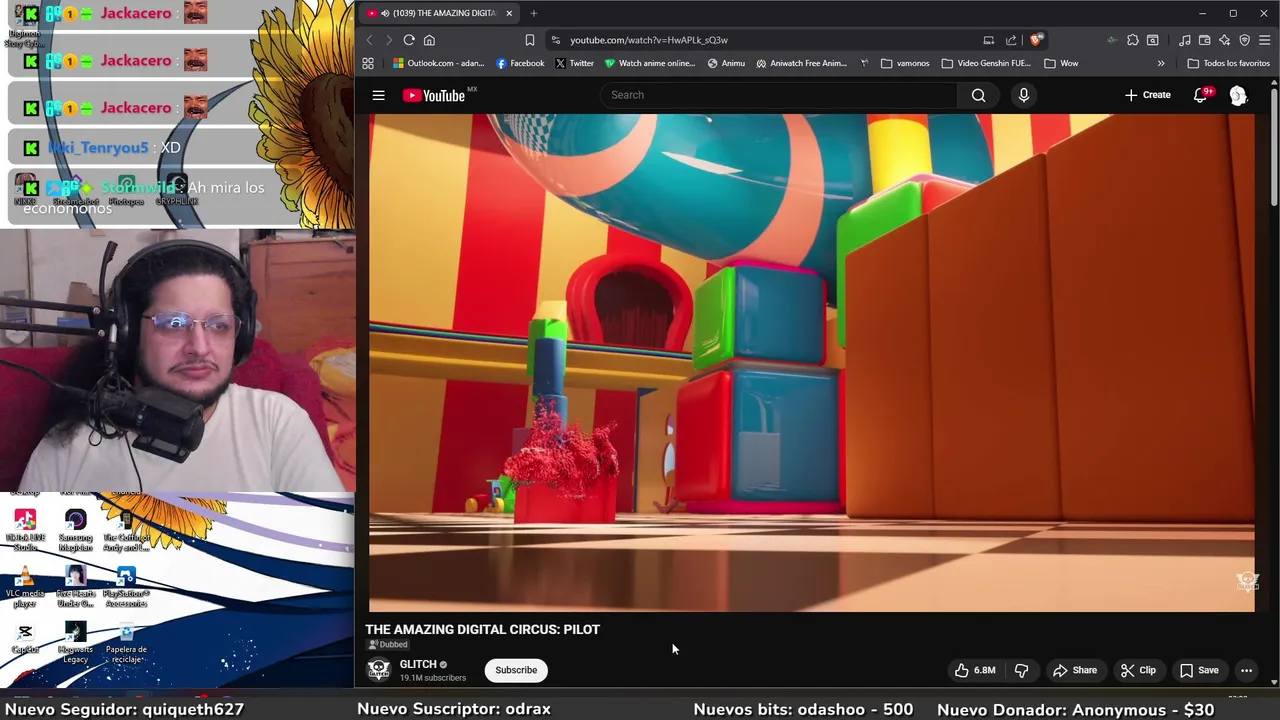Open Five Hearts Under One desktop shortcut
Viewport: 1280px width, 720px height.
coord(75,588)
